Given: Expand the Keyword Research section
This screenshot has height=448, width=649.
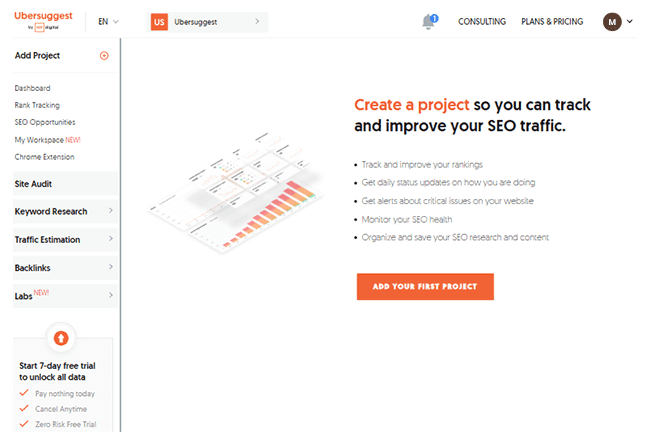Looking at the screenshot, I should coord(65,211).
